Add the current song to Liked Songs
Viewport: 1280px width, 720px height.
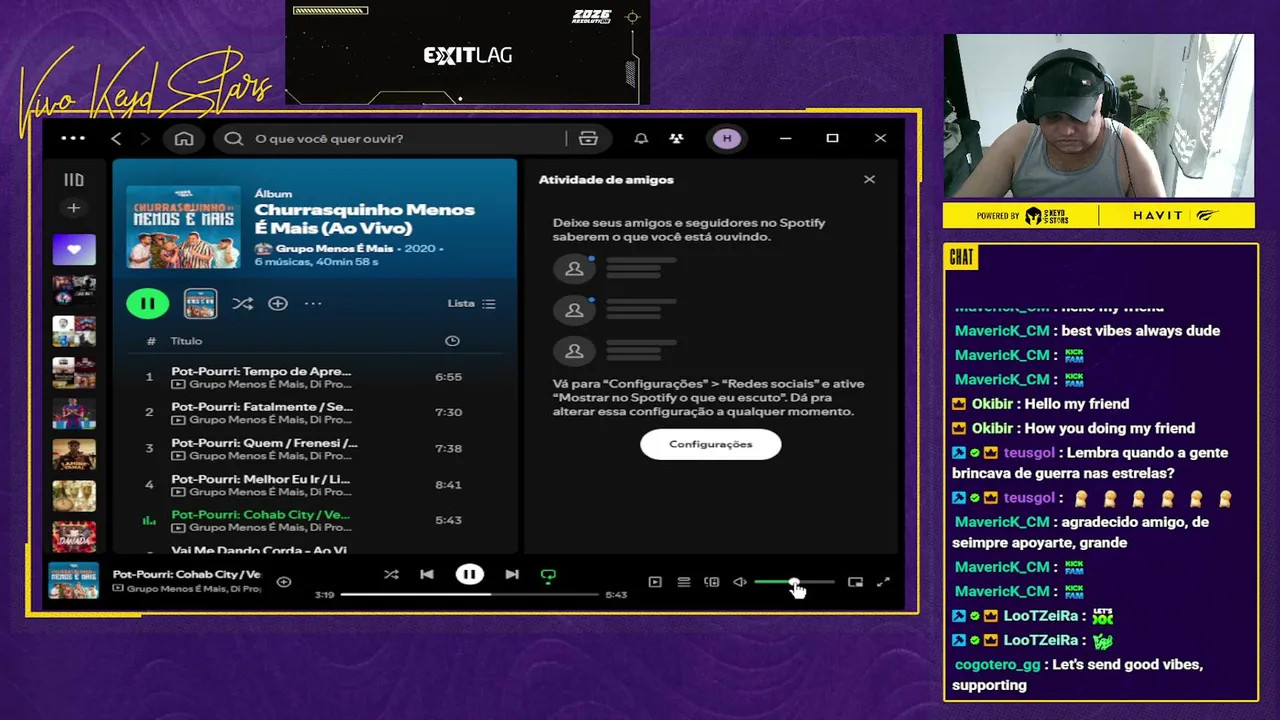coord(284,581)
